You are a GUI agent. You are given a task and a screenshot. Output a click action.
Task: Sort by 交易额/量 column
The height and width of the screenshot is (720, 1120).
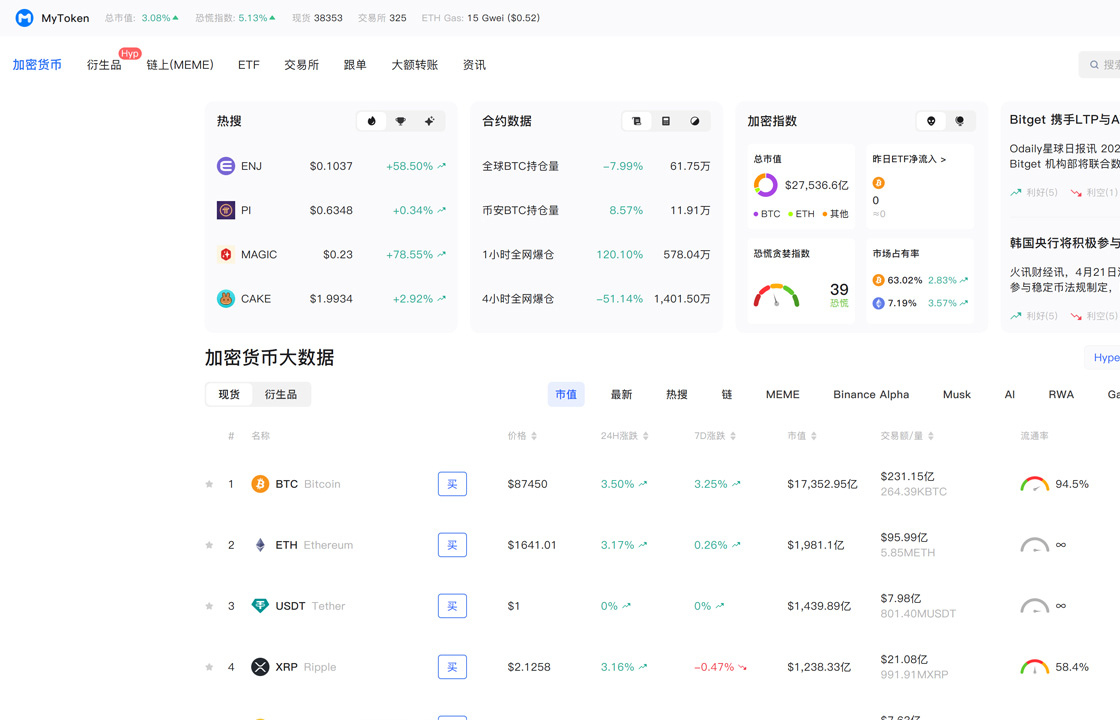(906, 436)
